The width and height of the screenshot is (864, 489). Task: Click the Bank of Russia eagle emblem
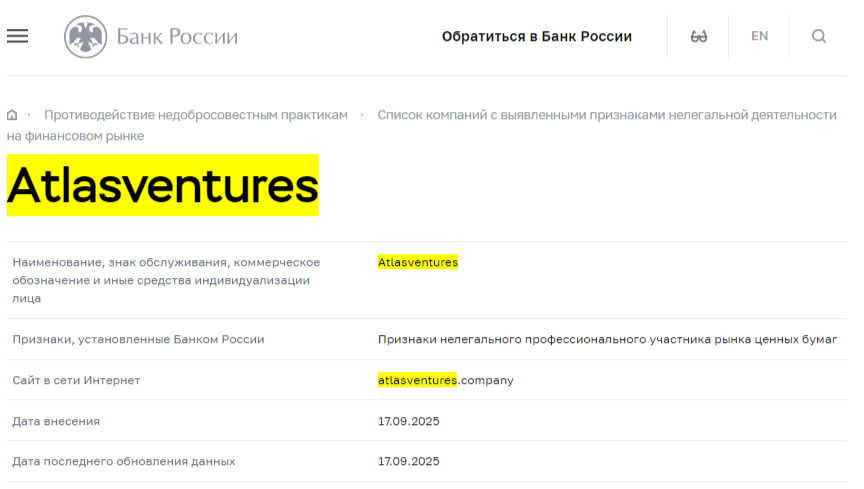click(85, 37)
